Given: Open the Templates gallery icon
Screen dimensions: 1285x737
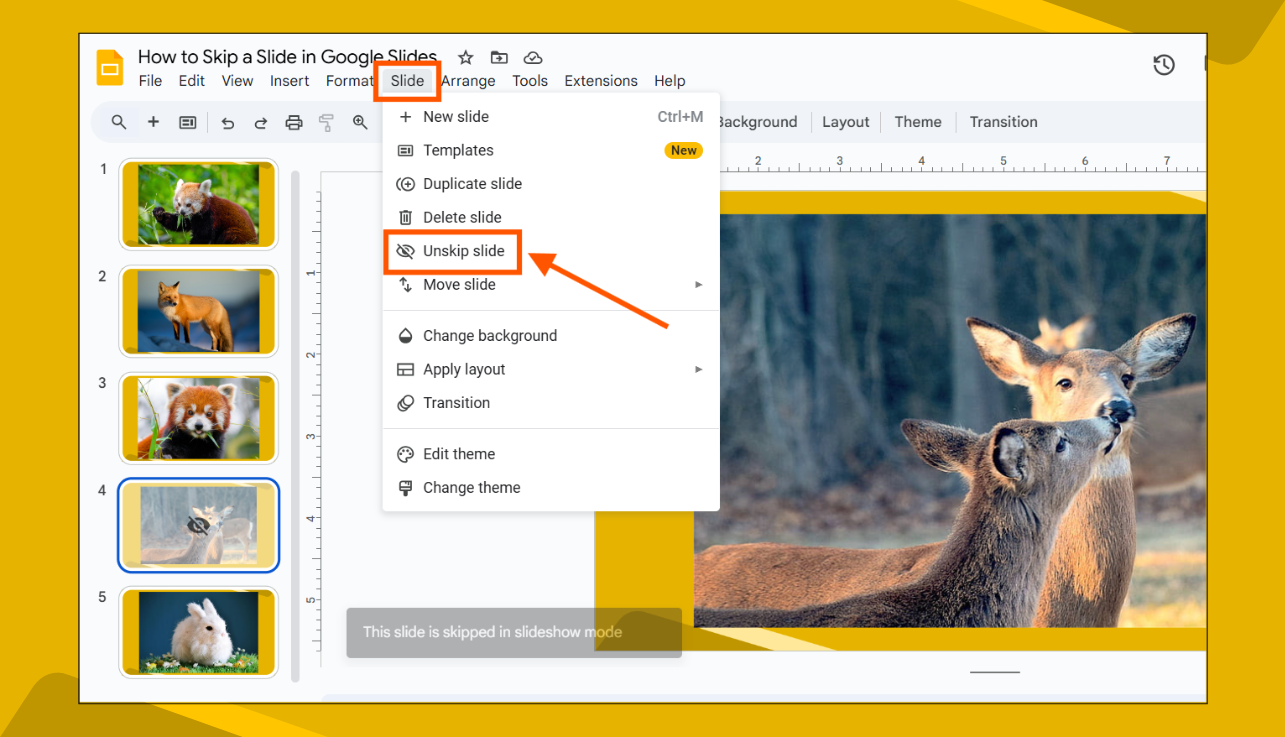Looking at the screenshot, I should click(x=187, y=122).
